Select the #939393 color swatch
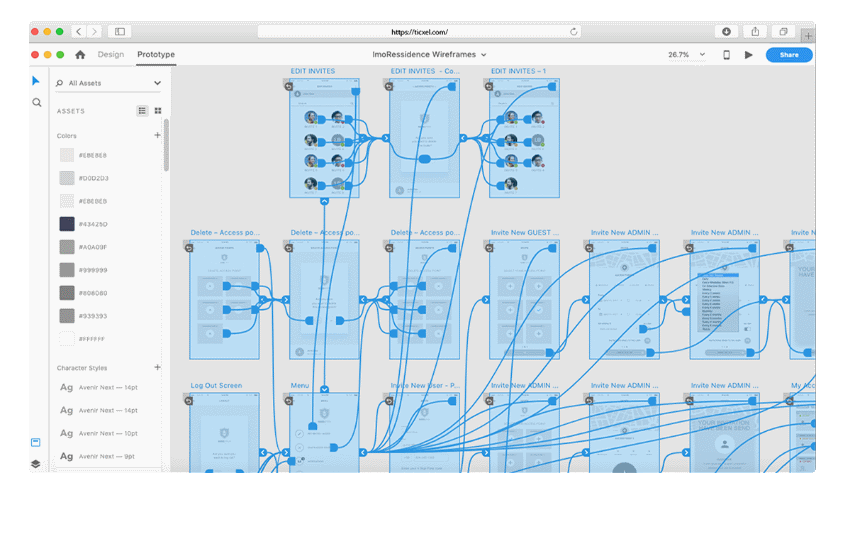Screen dimensions: 858x535 pos(67,316)
